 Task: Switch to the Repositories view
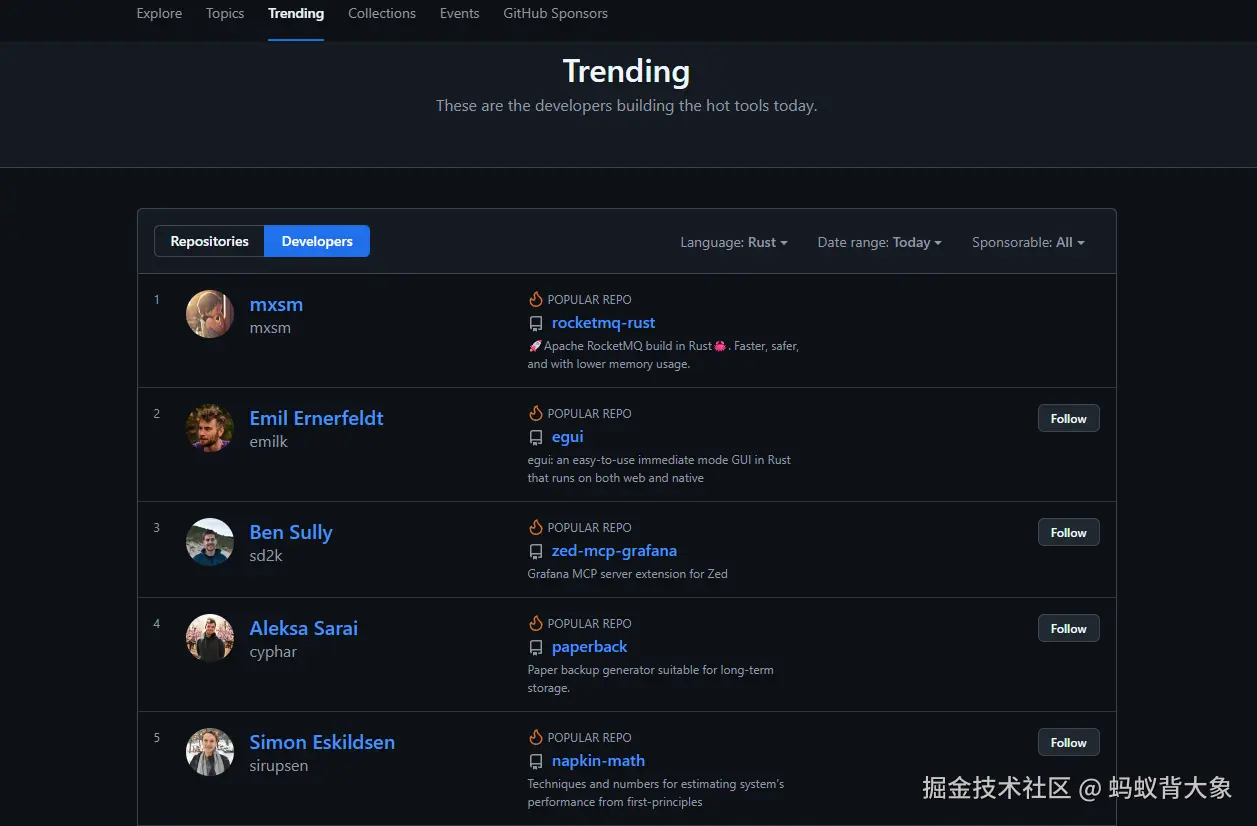pos(209,241)
